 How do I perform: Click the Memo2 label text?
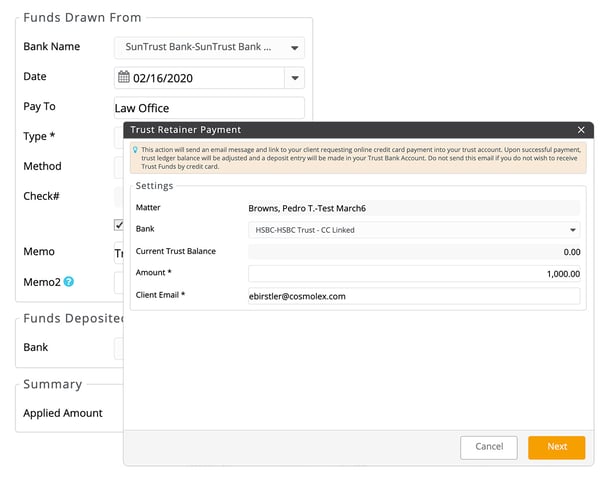point(42,282)
